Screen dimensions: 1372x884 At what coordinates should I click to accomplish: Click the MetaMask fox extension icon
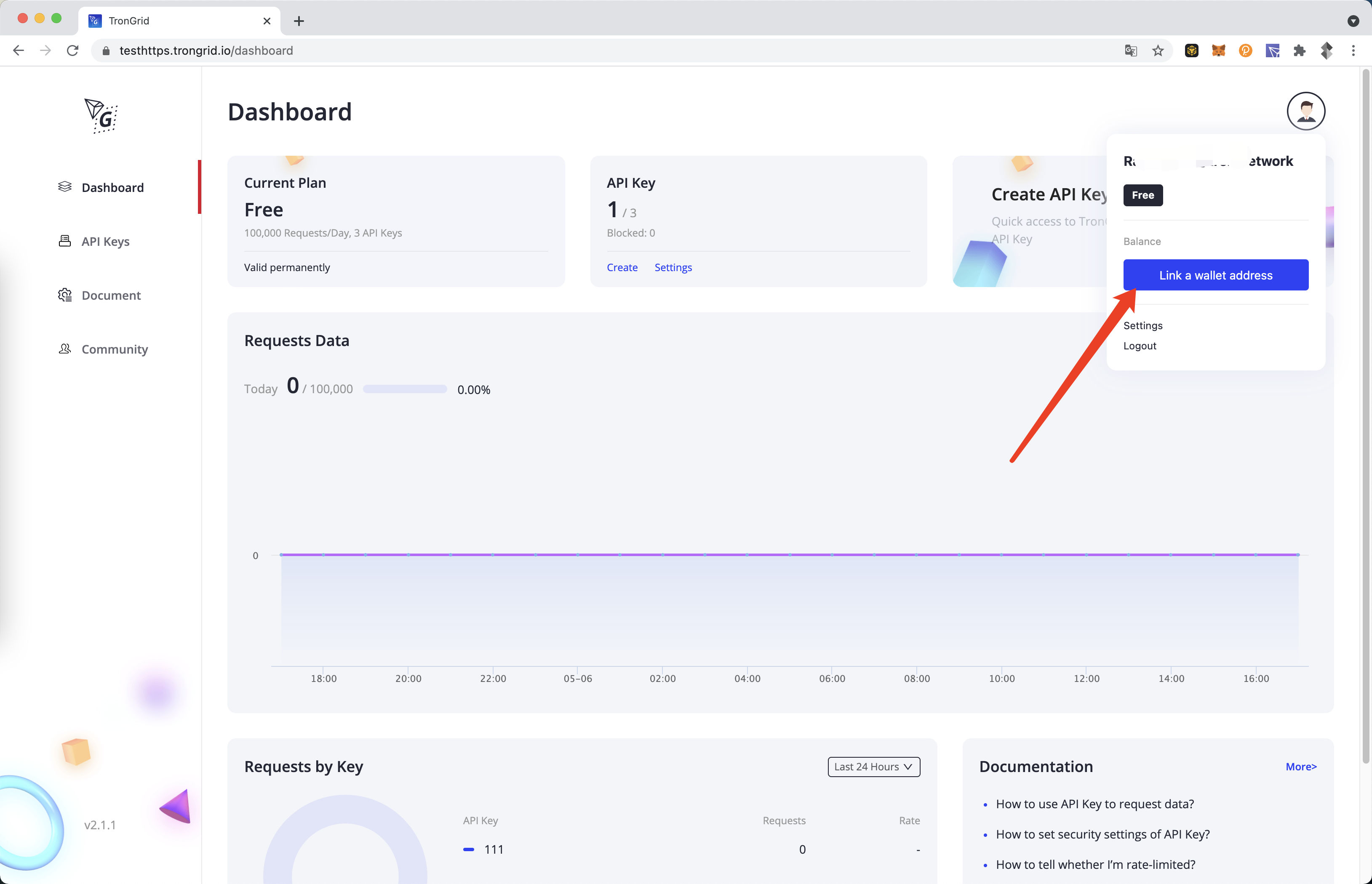coord(1218,51)
